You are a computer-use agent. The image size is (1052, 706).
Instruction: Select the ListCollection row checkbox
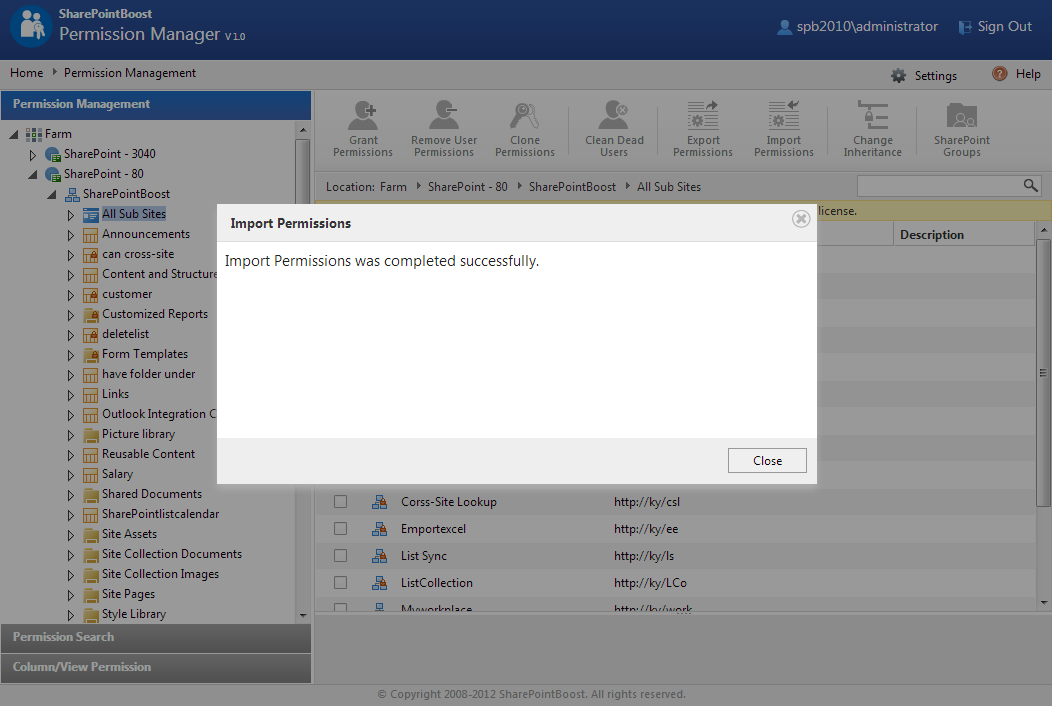(x=341, y=582)
